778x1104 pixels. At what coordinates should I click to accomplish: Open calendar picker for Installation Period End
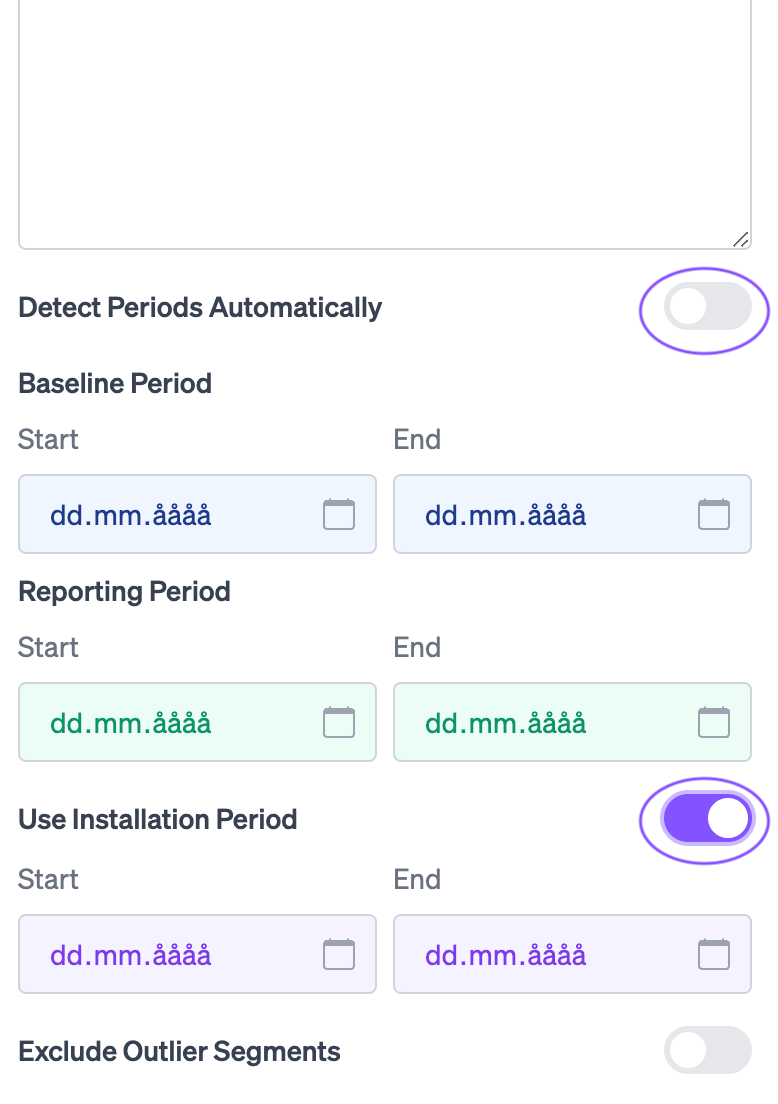point(713,954)
